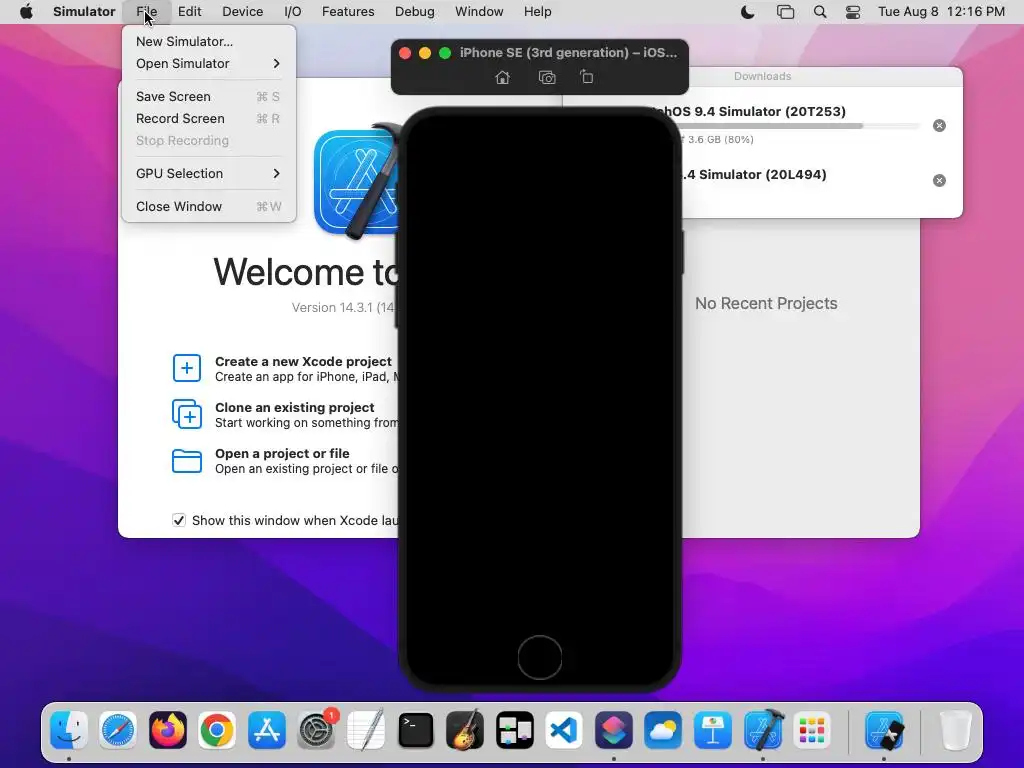Click the Create a new Xcode project plus icon

click(x=187, y=368)
